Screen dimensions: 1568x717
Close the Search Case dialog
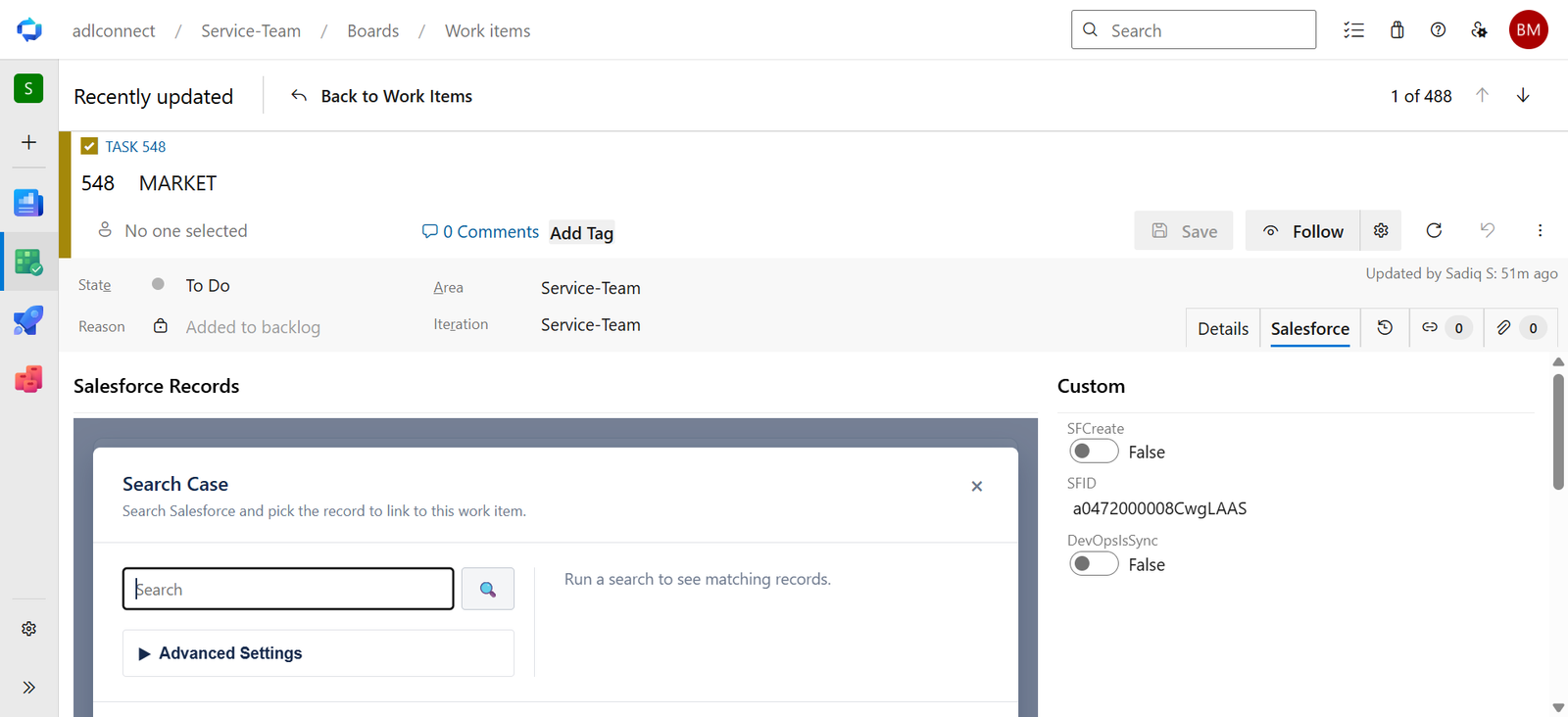pyautogui.click(x=976, y=486)
